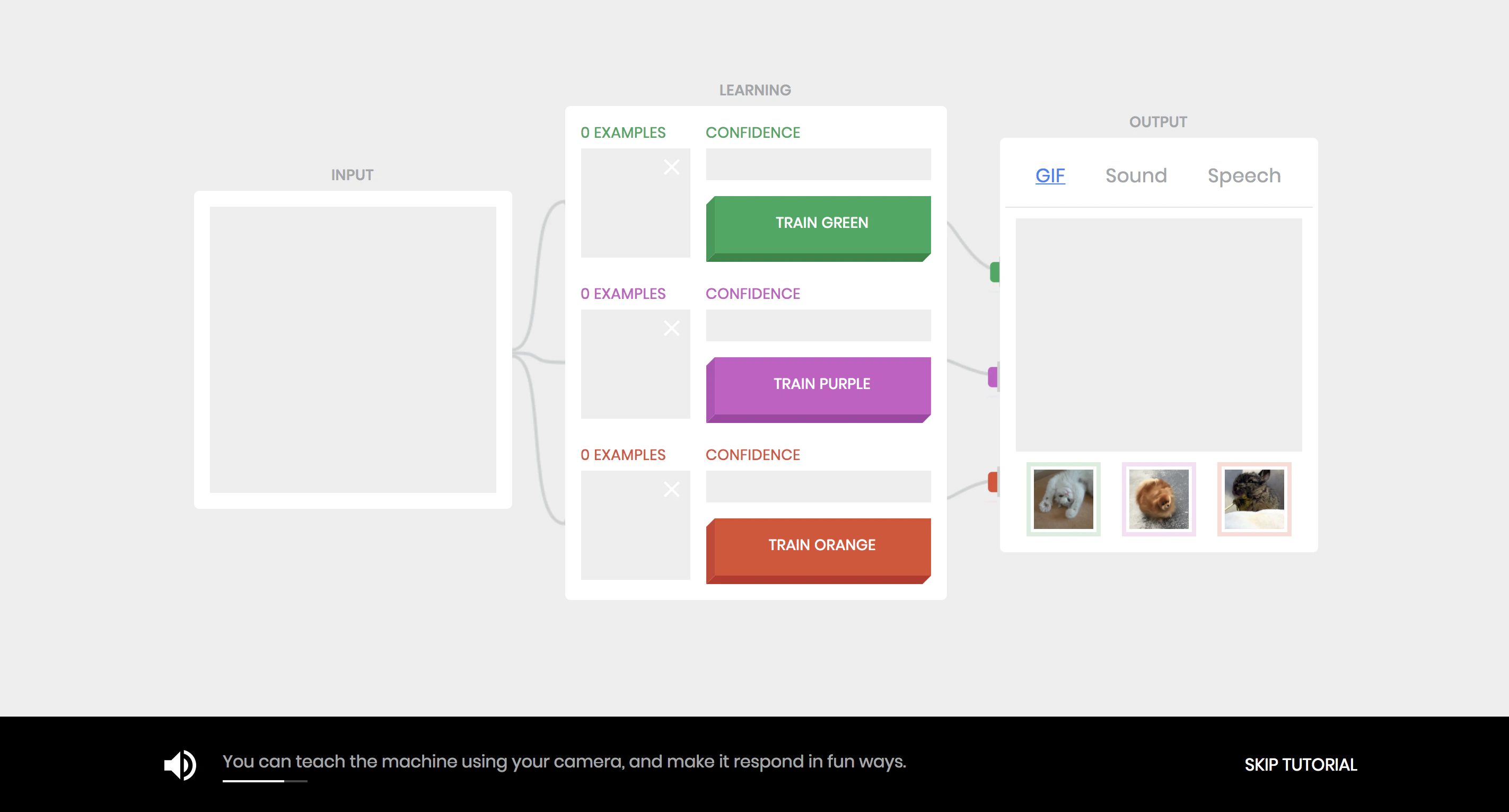
Task: Click SKIP TUTORIAL link
Action: pos(1300,765)
